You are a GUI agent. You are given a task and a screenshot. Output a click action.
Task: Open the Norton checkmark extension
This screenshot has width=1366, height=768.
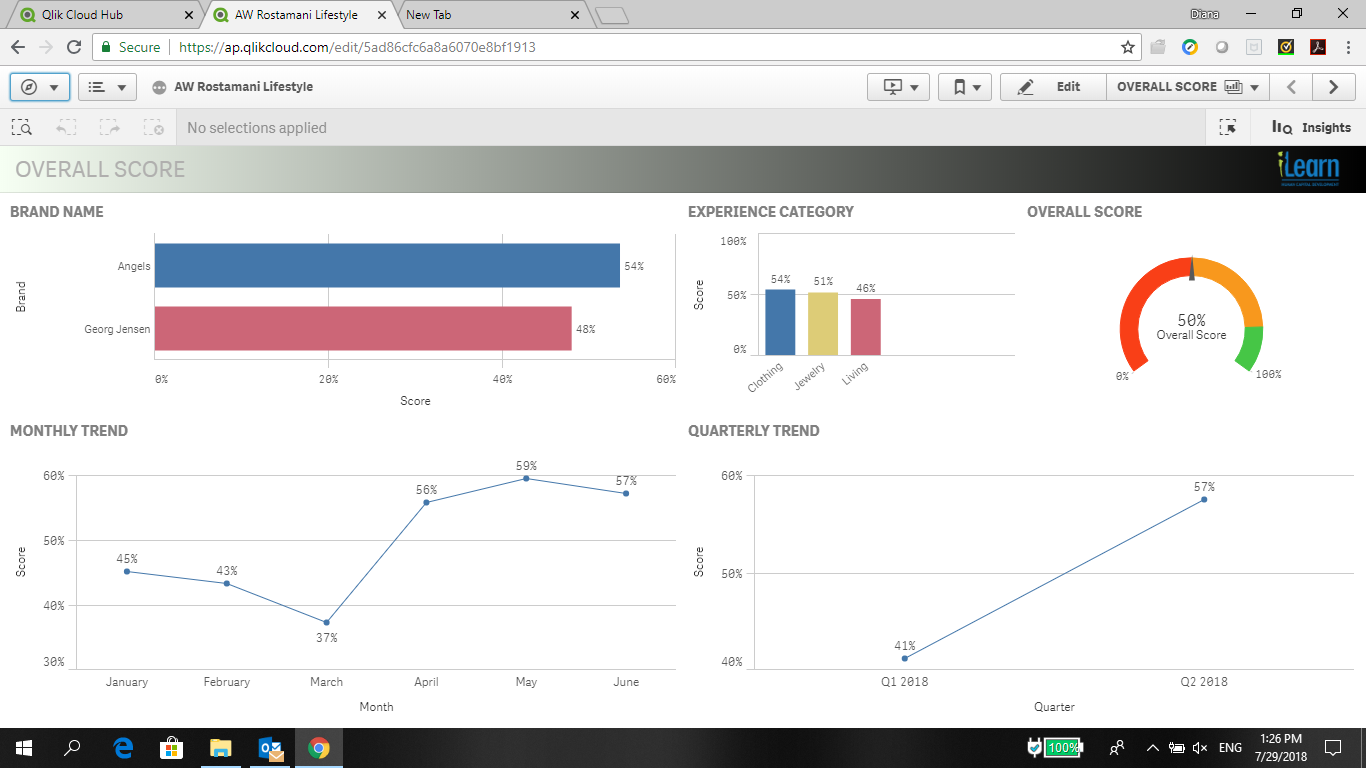(1286, 47)
